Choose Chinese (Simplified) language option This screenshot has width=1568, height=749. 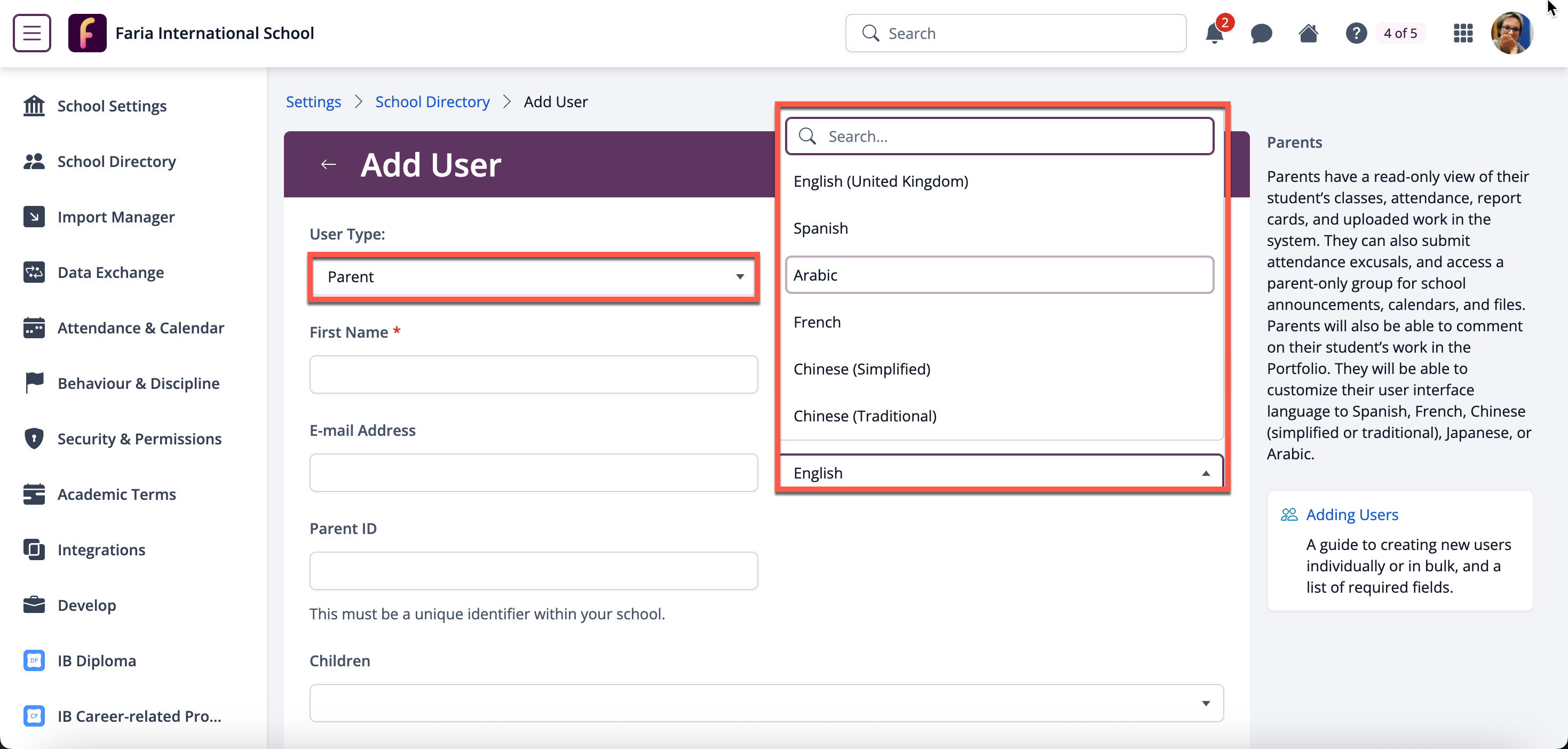tap(862, 369)
